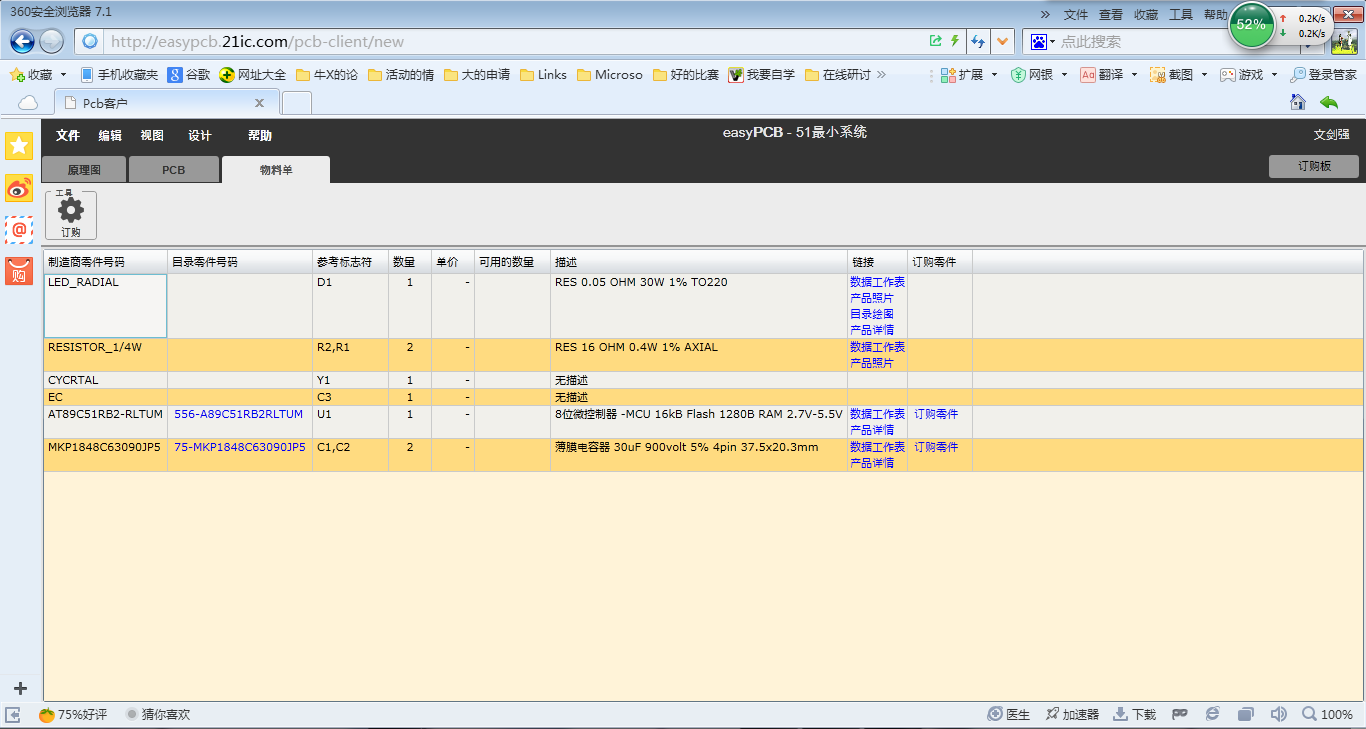Image resolution: width=1366 pixels, height=729 pixels.
Task: Click the IE mode icon in status bar
Action: (1213, 714)
